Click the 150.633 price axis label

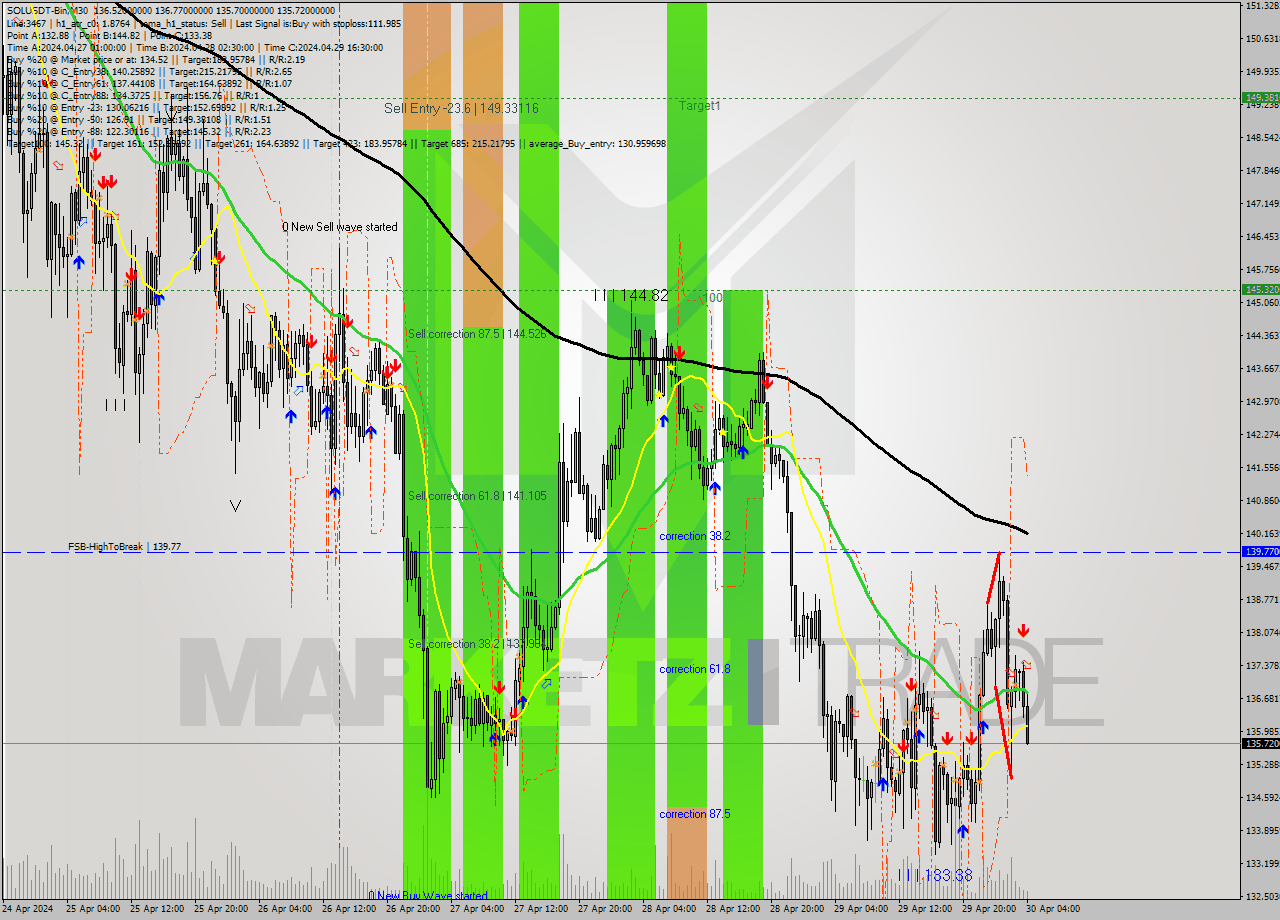[x=1263, y=39]
